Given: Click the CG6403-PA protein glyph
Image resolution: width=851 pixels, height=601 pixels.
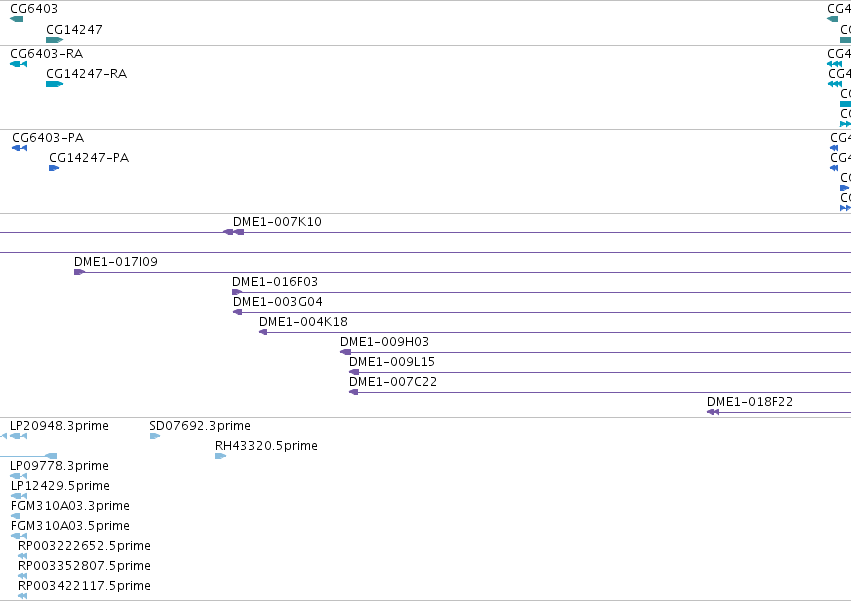Looking at the screenshot, I should [20, 148].
